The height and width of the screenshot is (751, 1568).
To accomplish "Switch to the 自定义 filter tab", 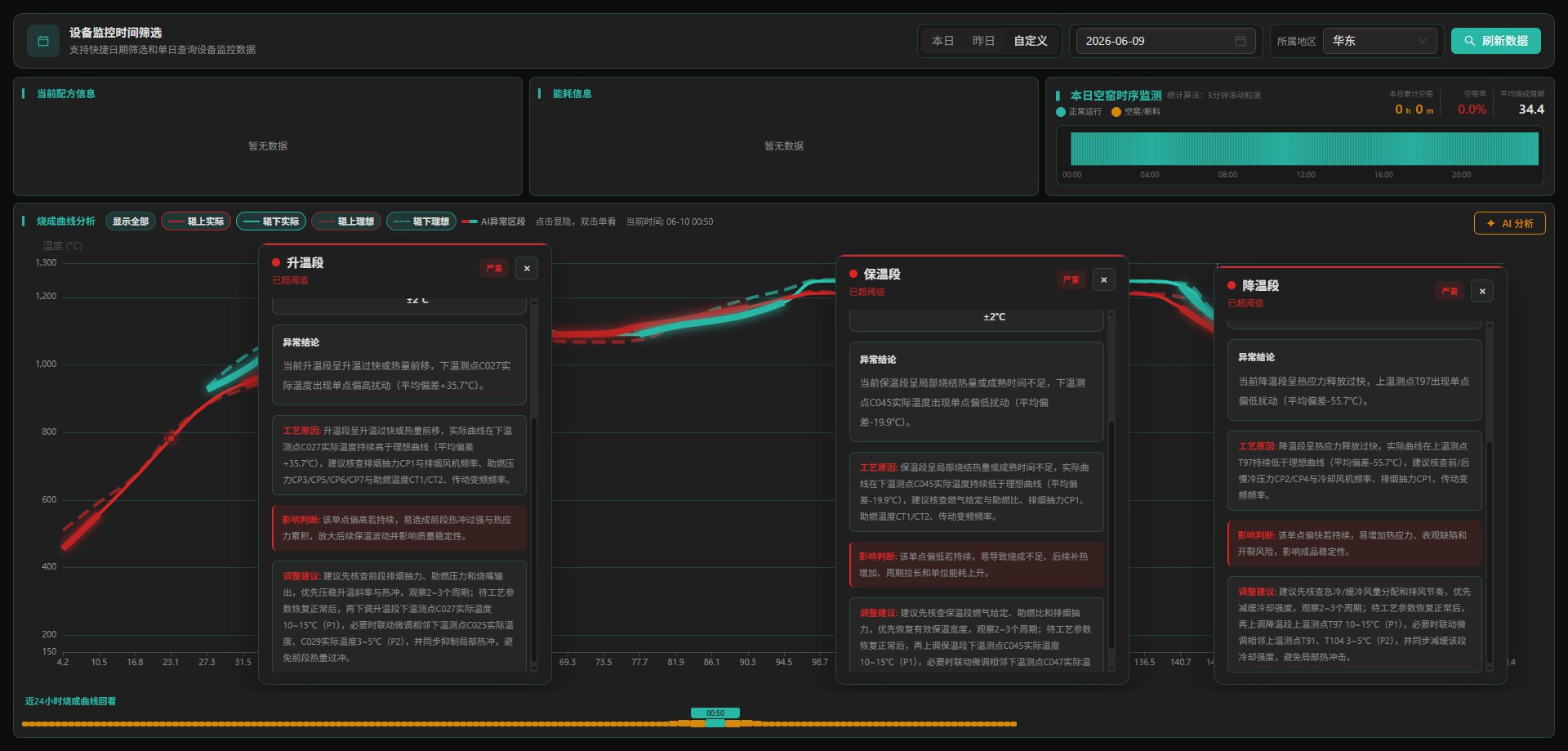I will (x=1031, y=41).
